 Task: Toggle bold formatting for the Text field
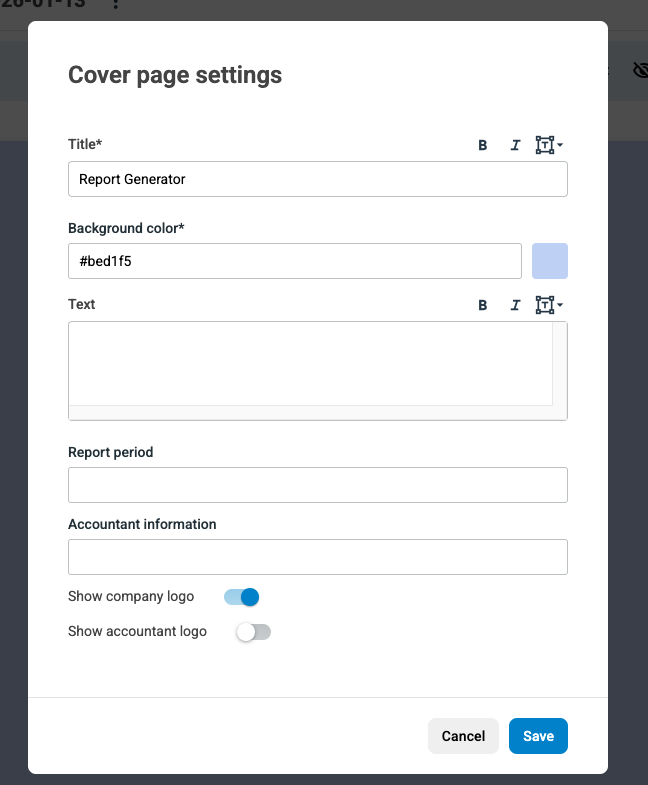coord(483,305)
